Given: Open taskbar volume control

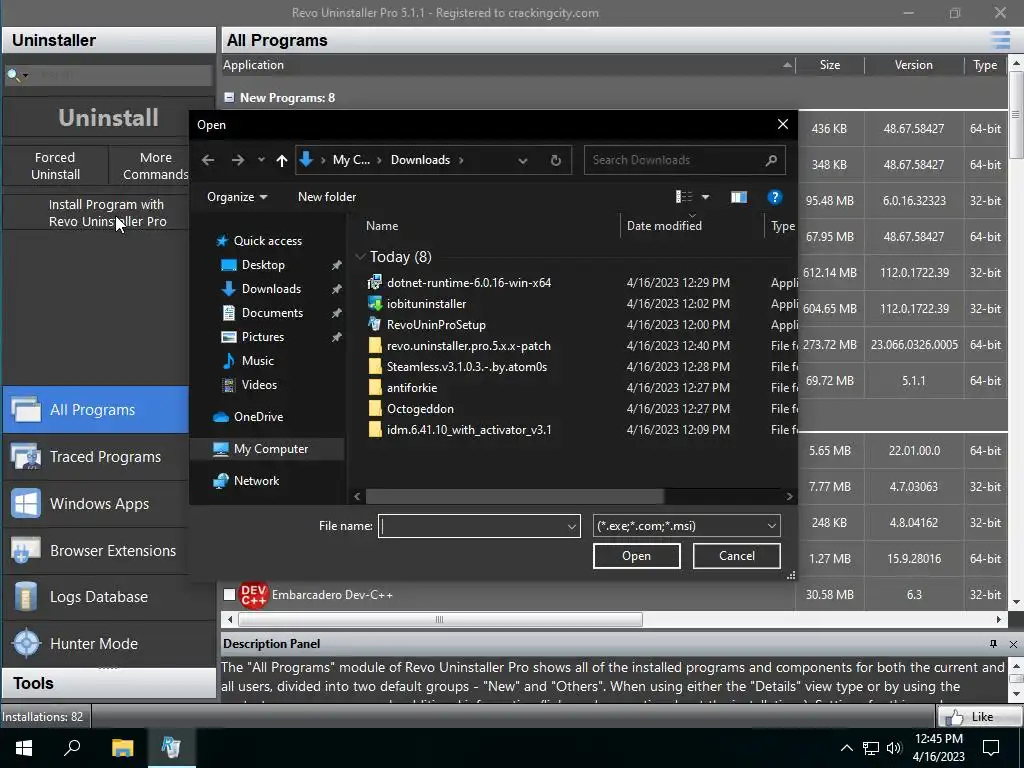Looking at the screenshot, I should coord(894,748).
